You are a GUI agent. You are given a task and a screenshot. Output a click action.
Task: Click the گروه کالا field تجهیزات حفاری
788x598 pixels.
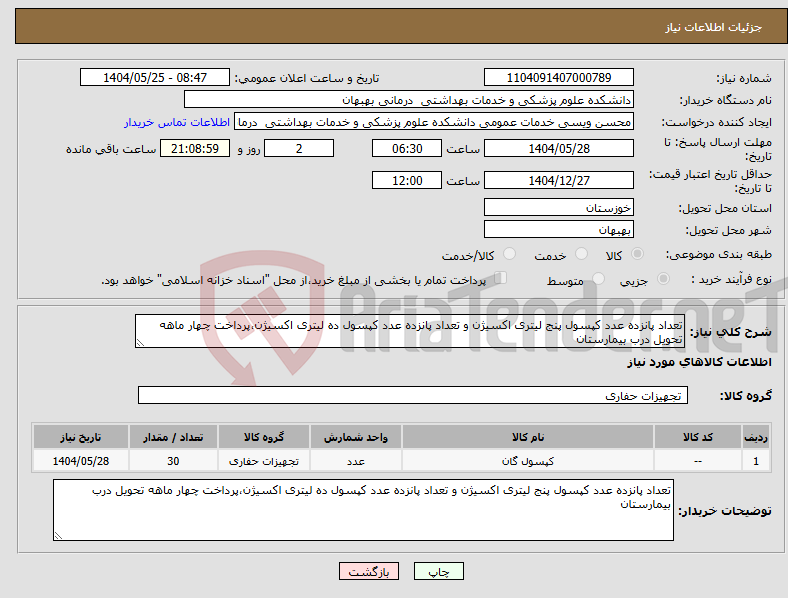(x=413, y=395)
